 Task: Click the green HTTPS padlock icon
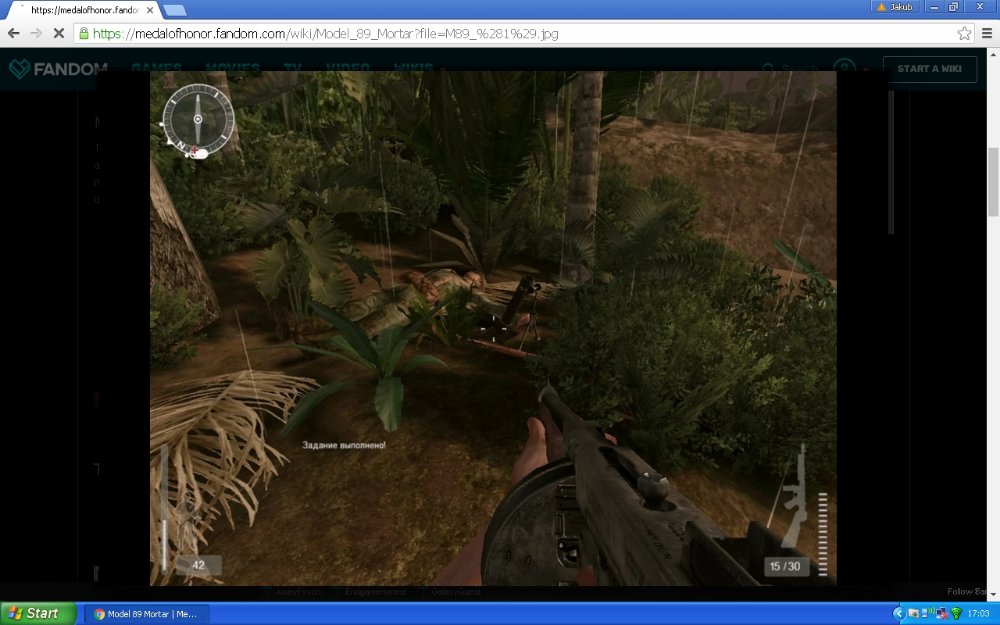(x=84, y=33)
